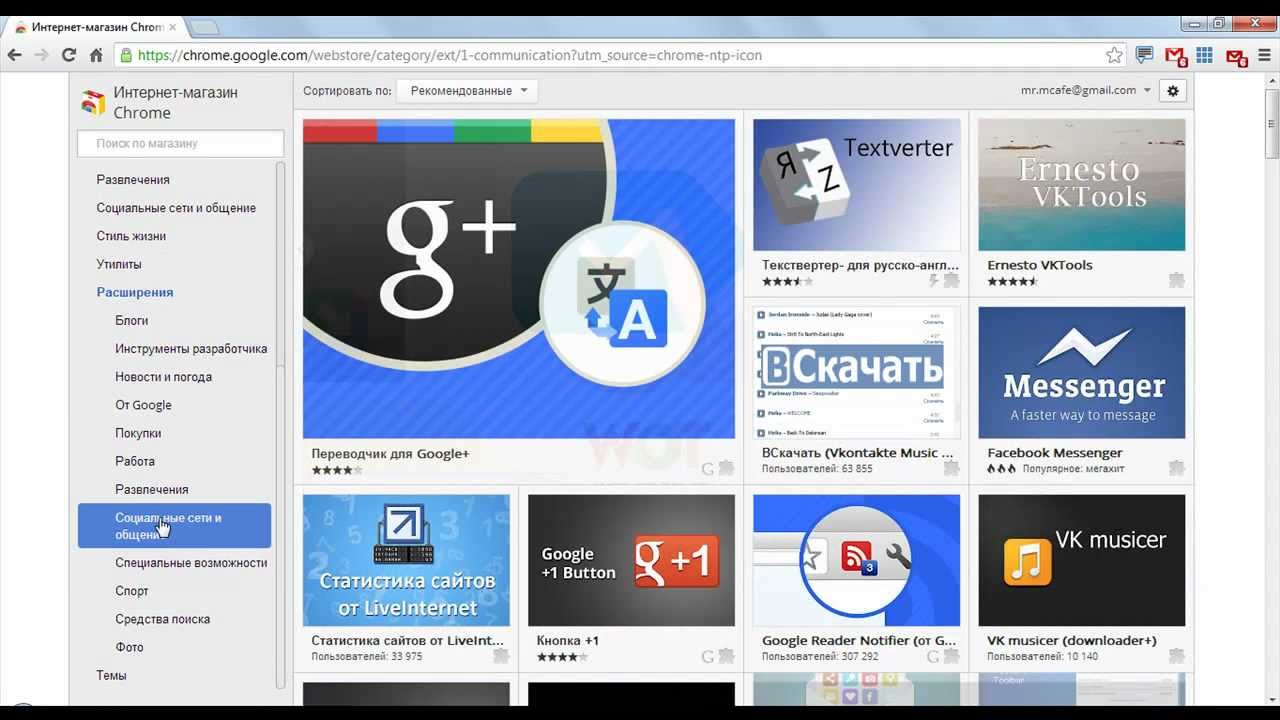This screenshot has height=720, width=1280.
Task: Open the Google Reader Notifier thumbnail
Action: [857, 561]
